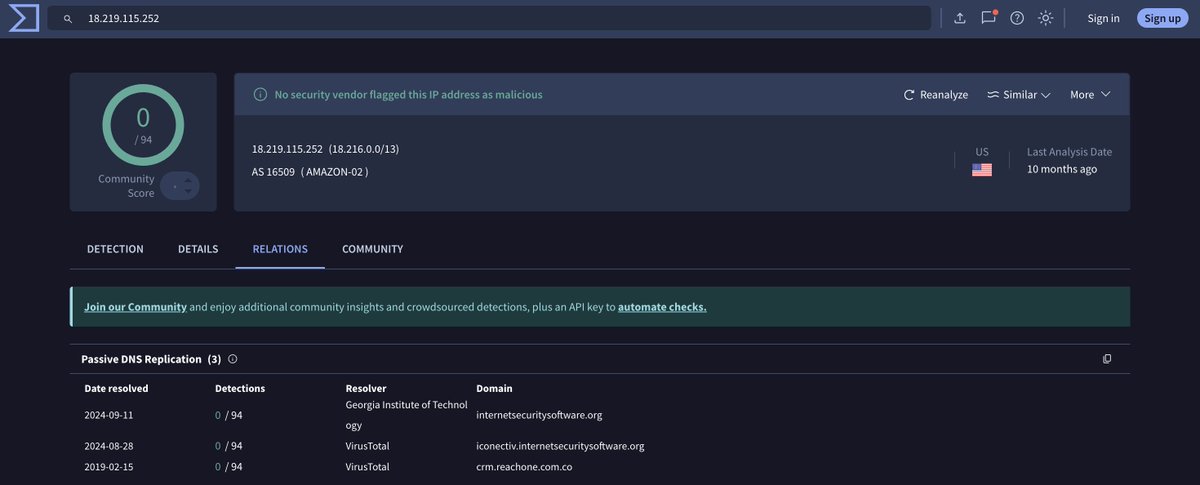Viewport: 1200px width, 485px height.
Task: Open domain iconectiv.internetsecuritysoftware.org
Action: coord(560,446)
